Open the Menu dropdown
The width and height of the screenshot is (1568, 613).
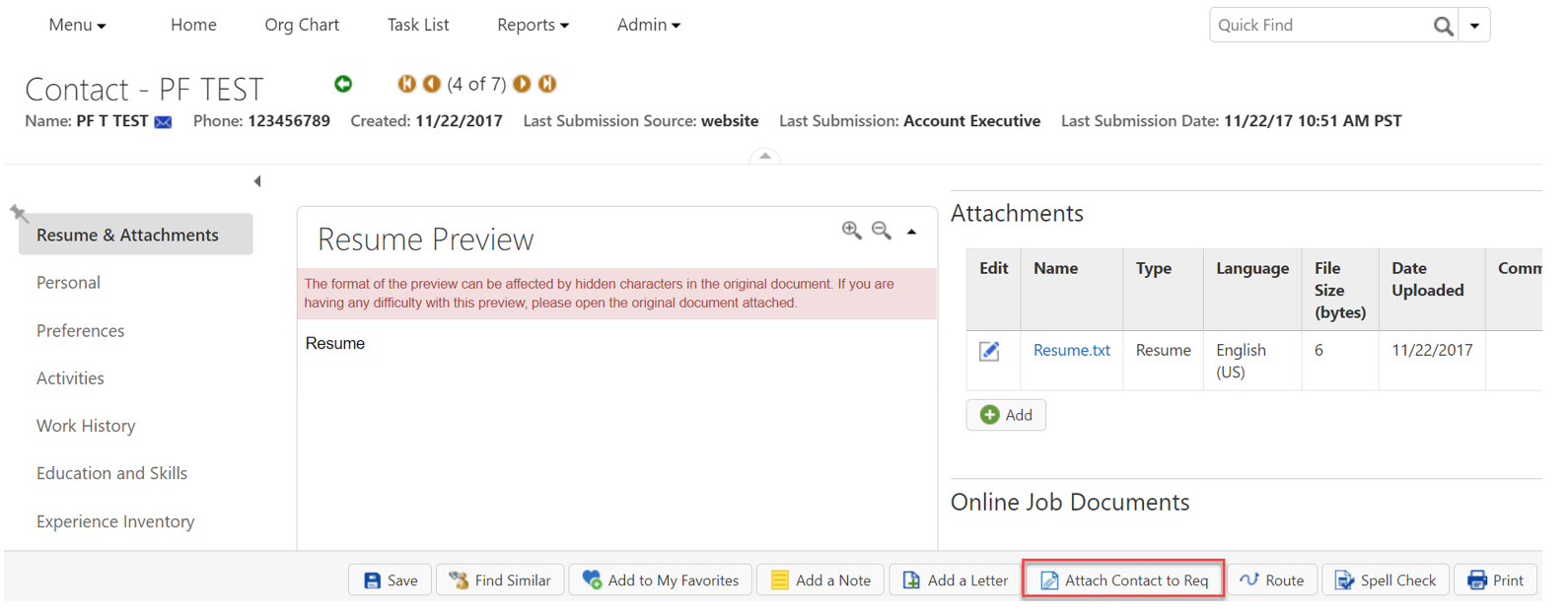pyautogui.click(x=77, y=25)
